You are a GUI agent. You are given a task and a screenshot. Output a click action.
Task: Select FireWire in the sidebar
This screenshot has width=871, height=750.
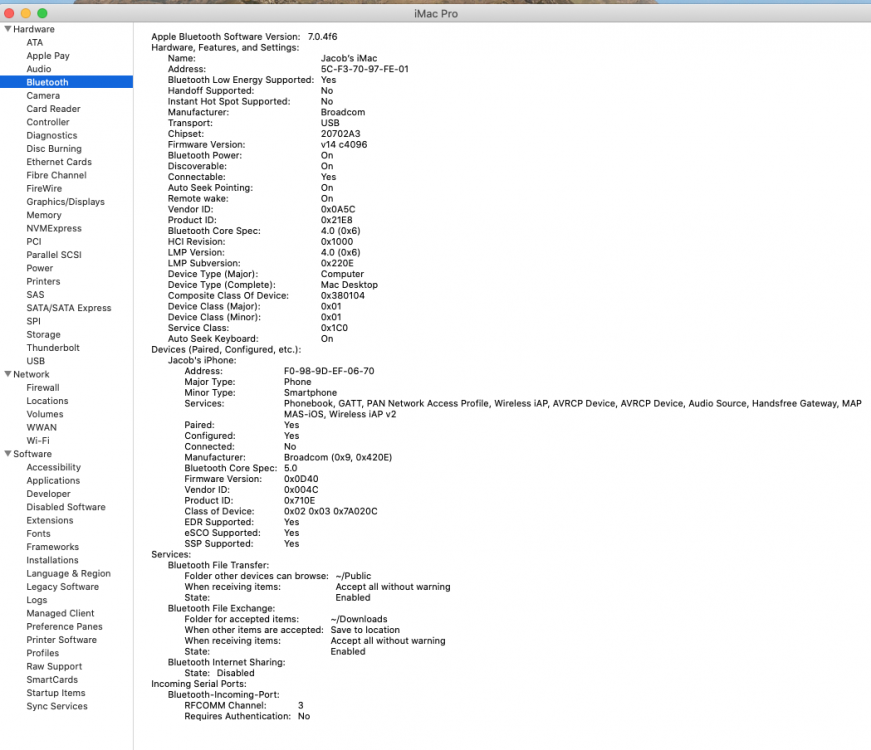click(44, 188)
